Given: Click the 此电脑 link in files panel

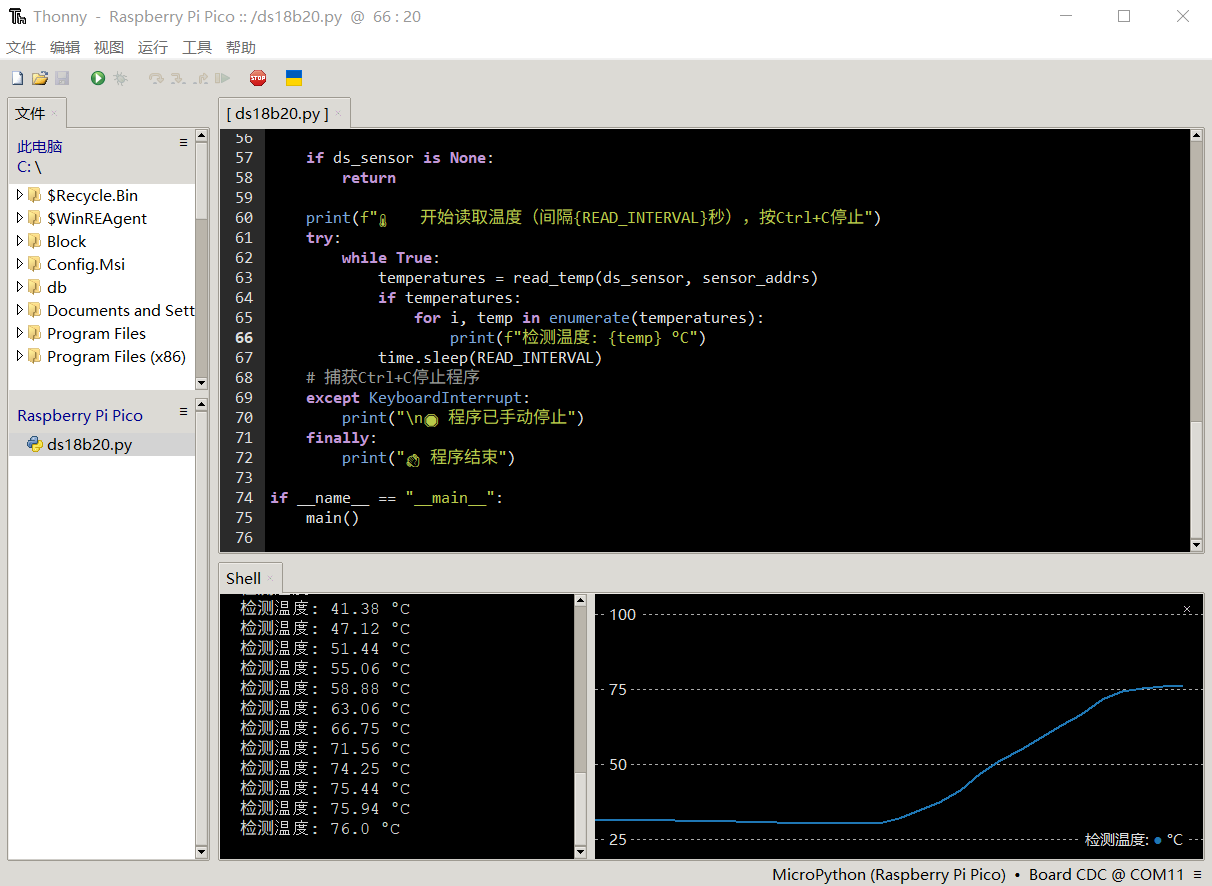Looking at the screenshot, I should [40, 146].
